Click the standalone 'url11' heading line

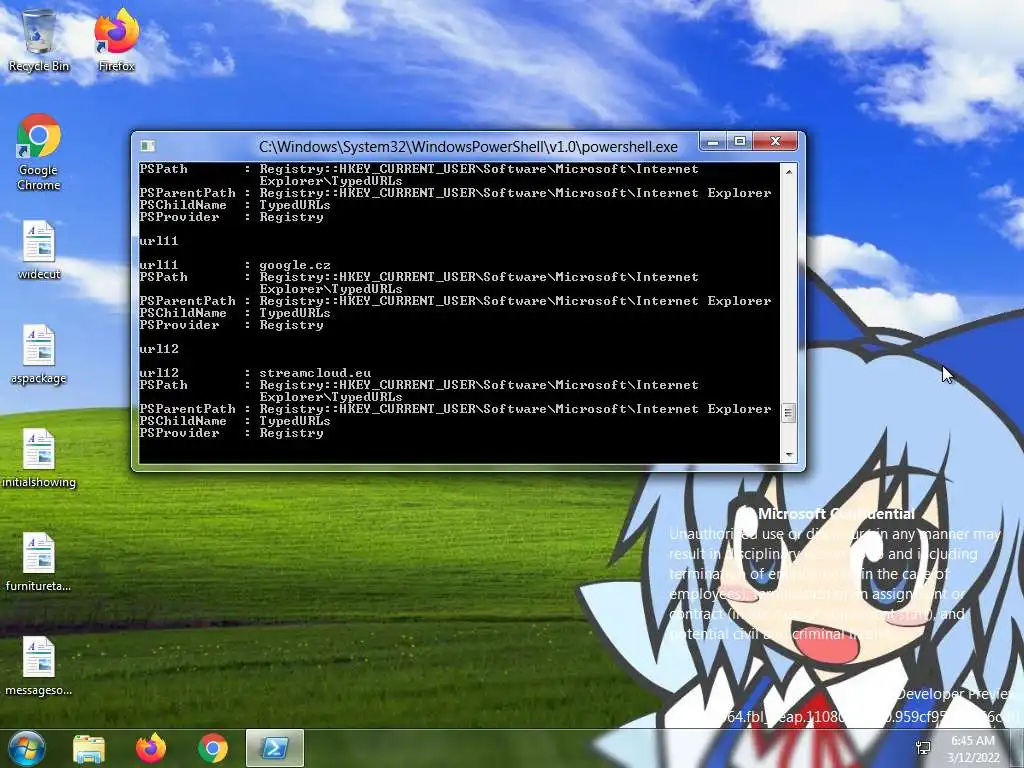[159, 241]
